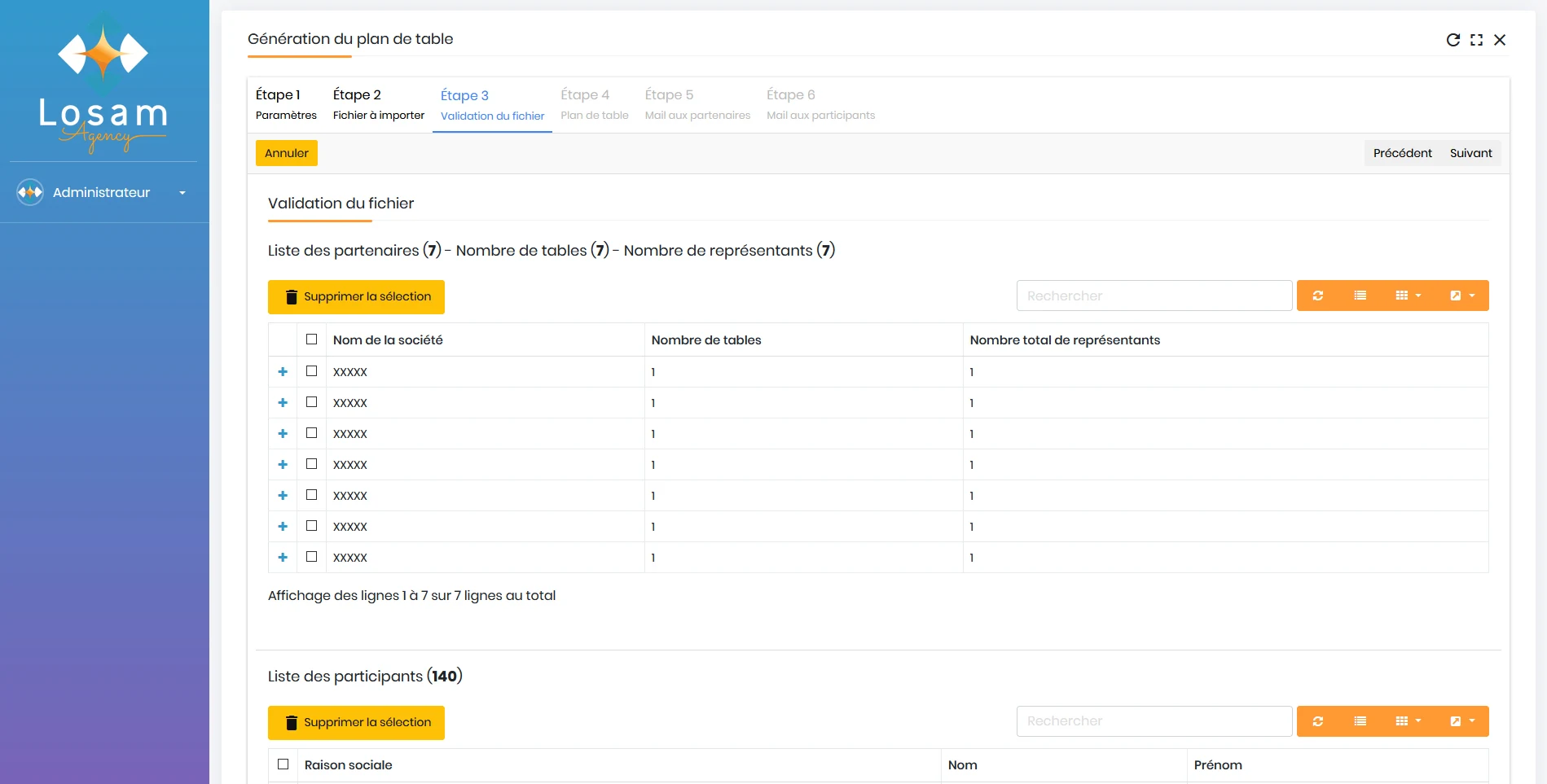The image size is (1547, 784).
Task: Click the reload icon in the dialog header
Action: [x=1453, y=40]
